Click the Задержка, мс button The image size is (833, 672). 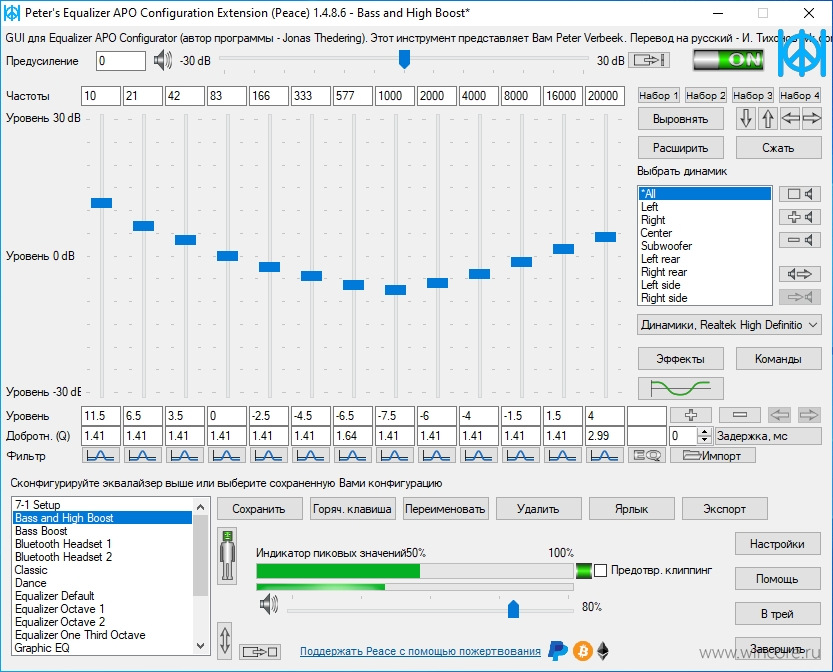(x=768, y=436)
